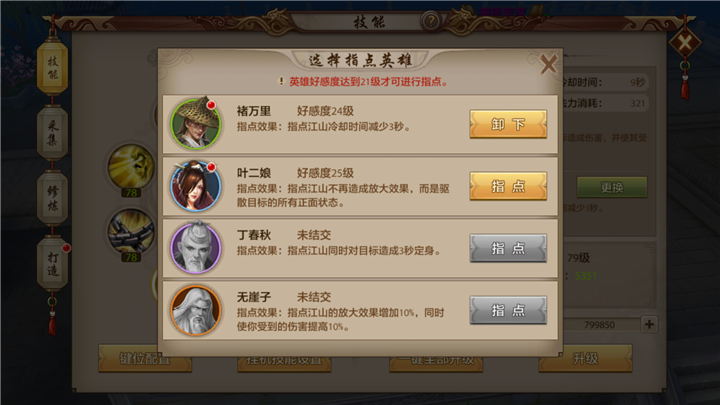Screen dimensions: 720x405
Task: Switch to 技能 lantern tab
Action: coord(52,68)
